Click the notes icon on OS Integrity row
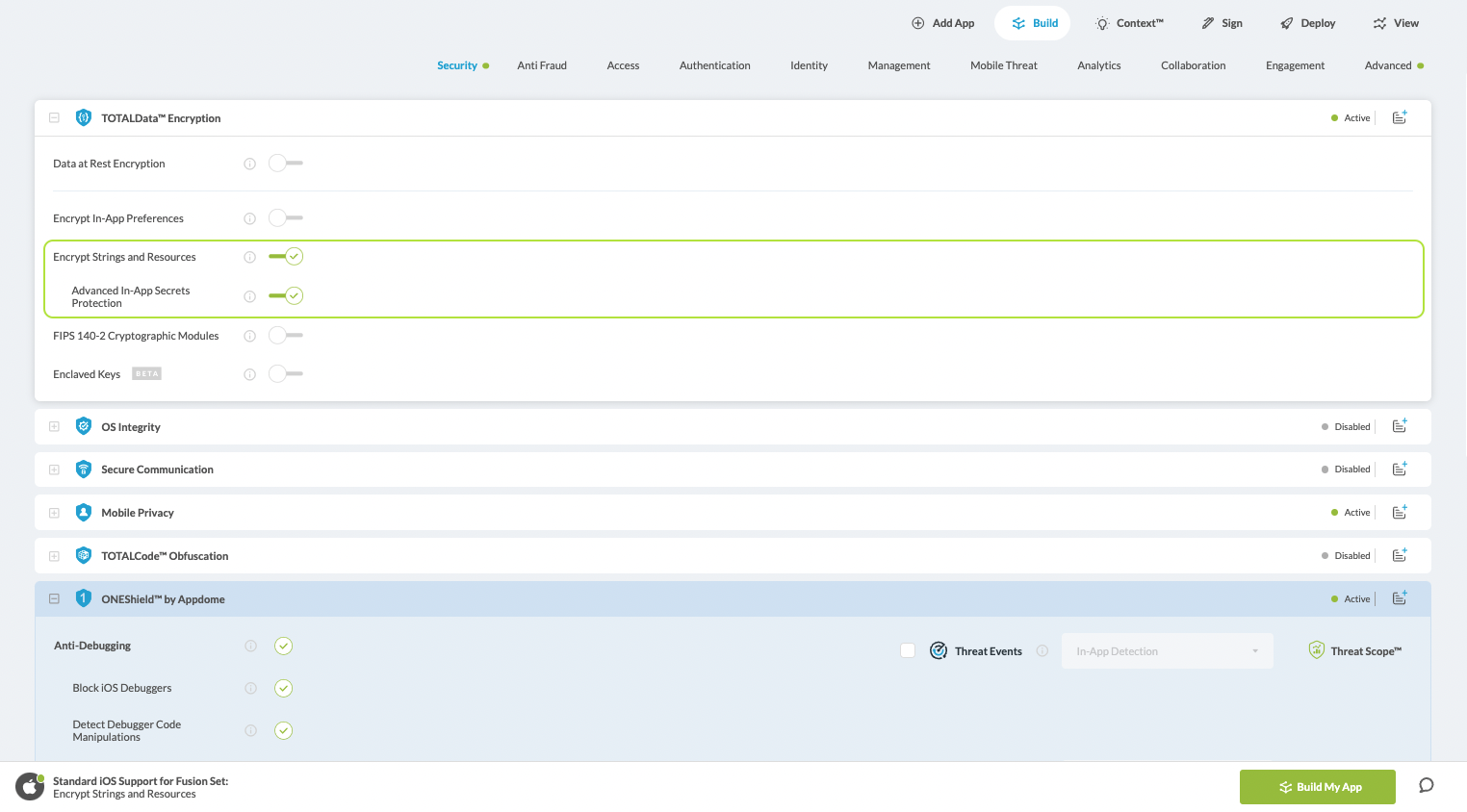The width and height of the screenshot is (1467, 812). click(1400, 426)
